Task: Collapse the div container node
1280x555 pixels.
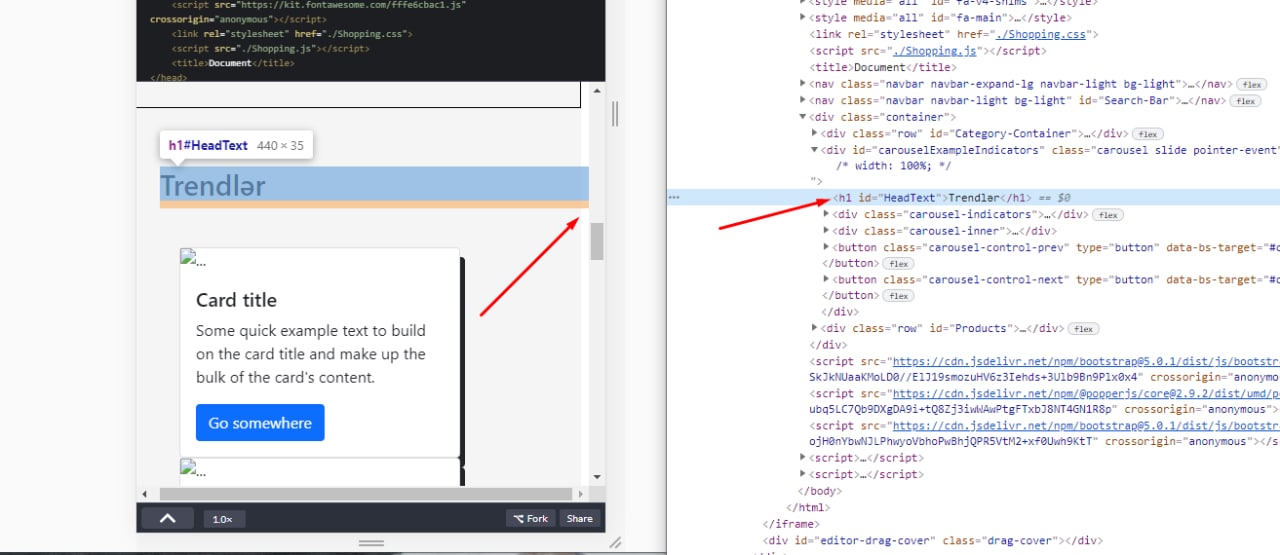Action: (x=803, y=117)
